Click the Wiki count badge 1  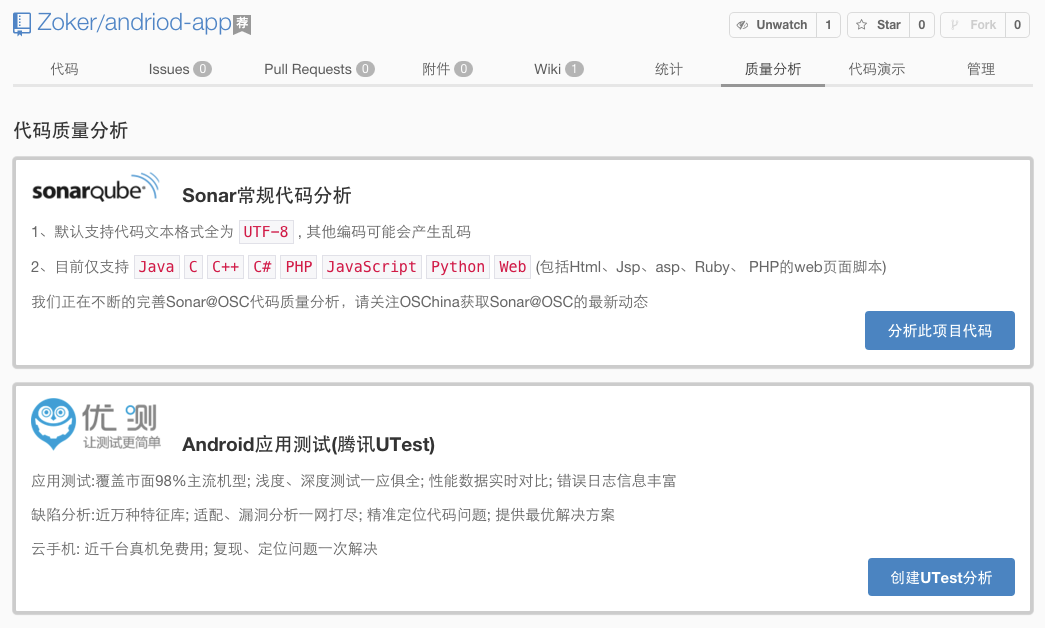coord(574,69)
